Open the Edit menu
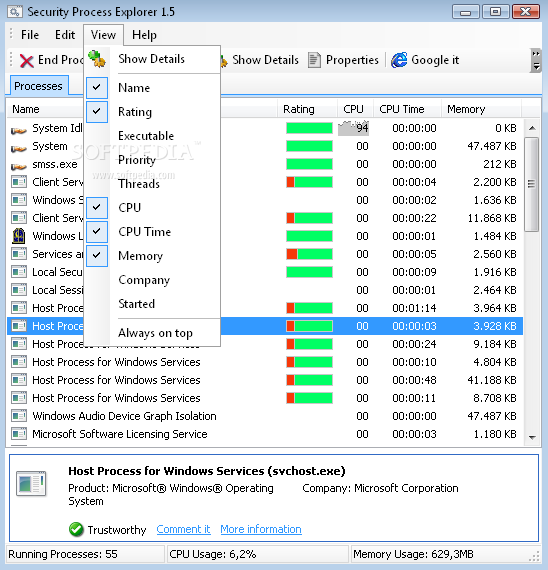This screenshot has height=570, width=548. click(65, 35)
